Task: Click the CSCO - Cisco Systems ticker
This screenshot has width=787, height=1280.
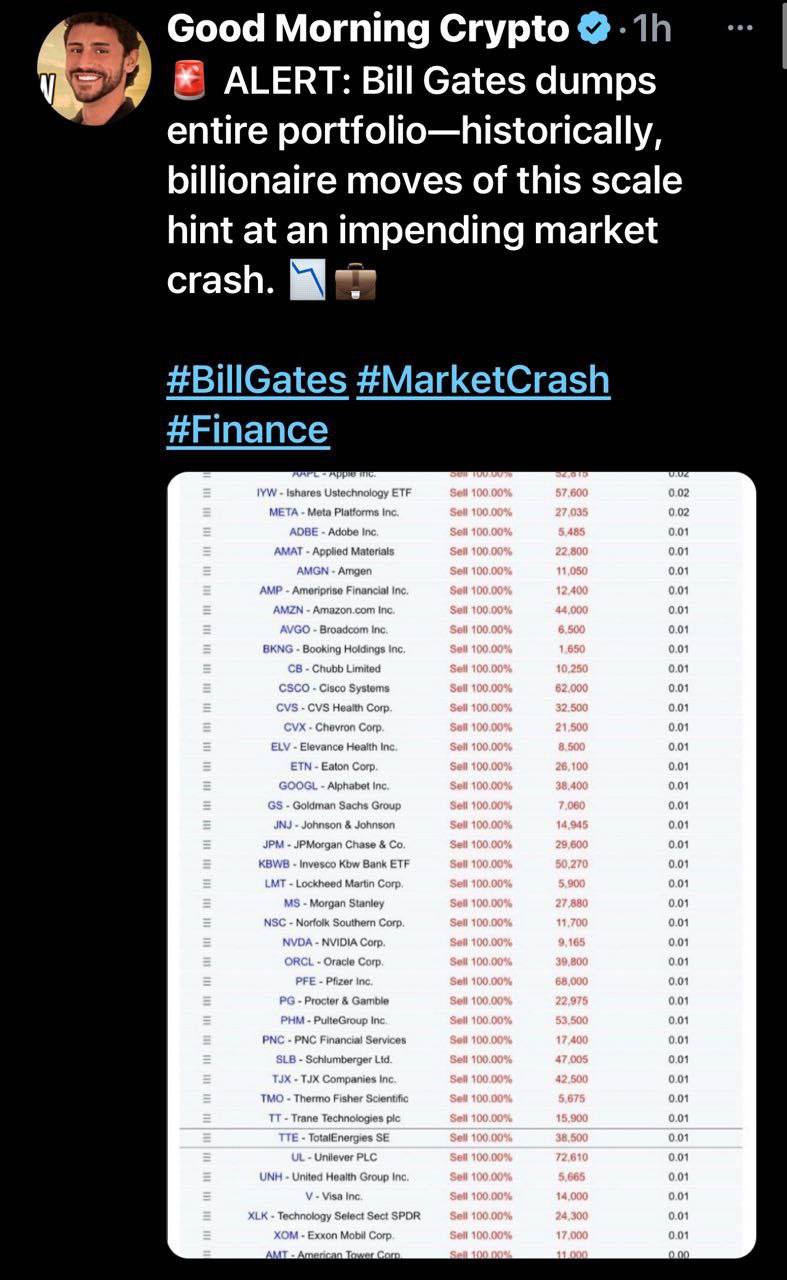Action: click(x=334, y=688)
